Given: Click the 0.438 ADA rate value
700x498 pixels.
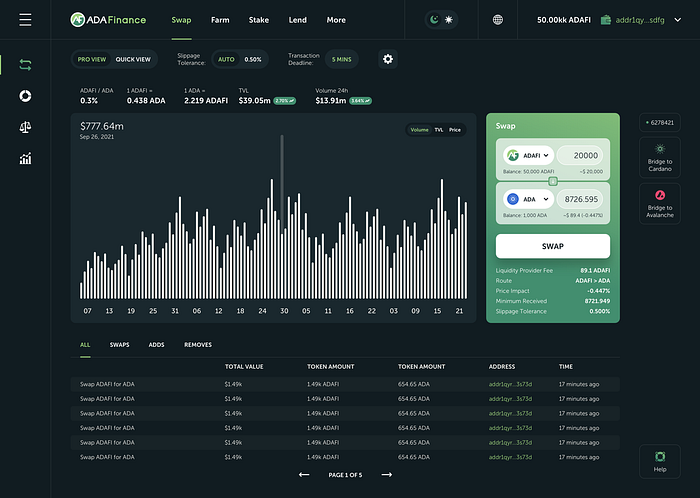Looking at the screenshot, I should 146,101.
